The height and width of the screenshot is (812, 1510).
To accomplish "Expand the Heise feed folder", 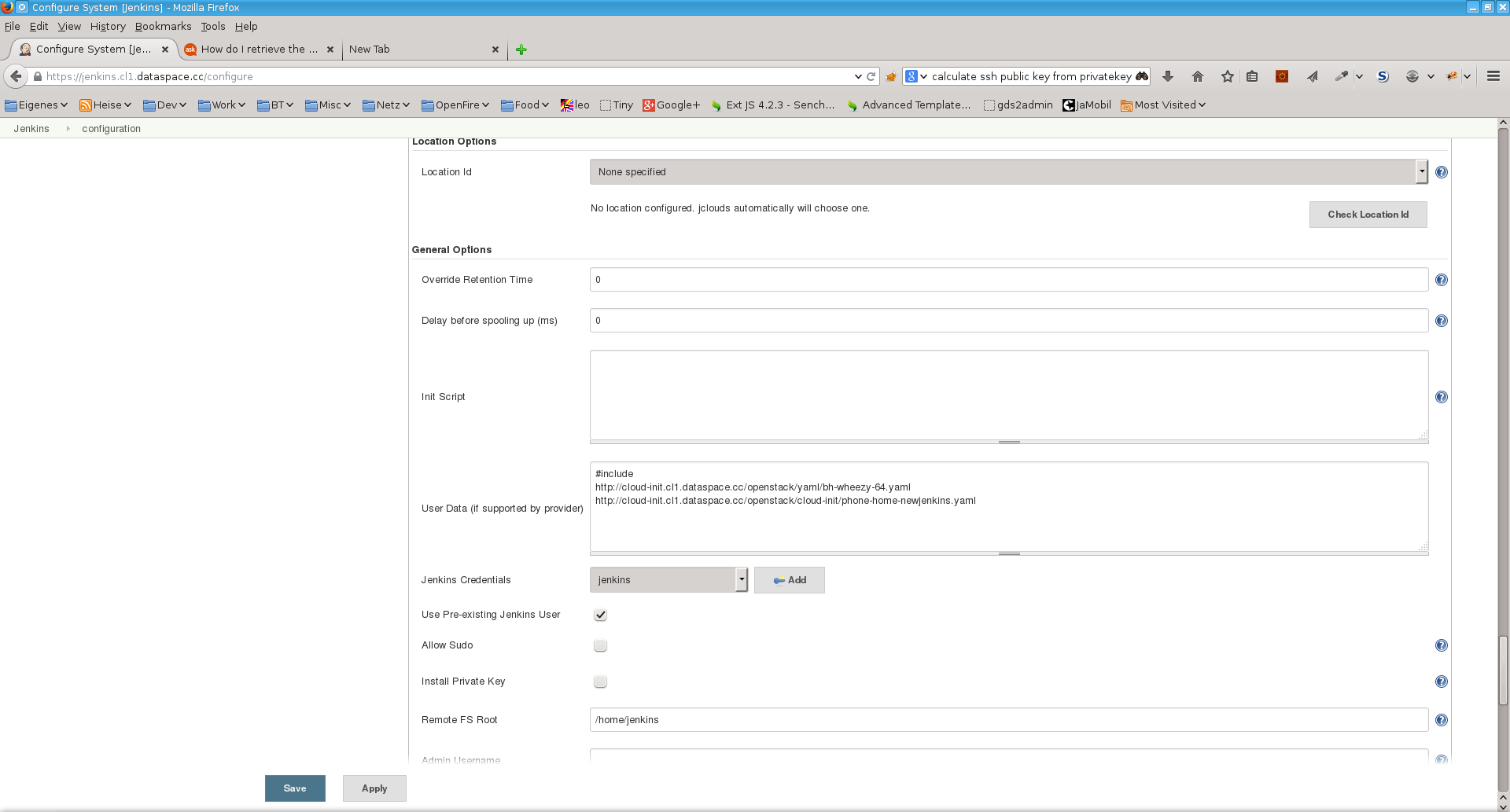I will tap(105, 105).
